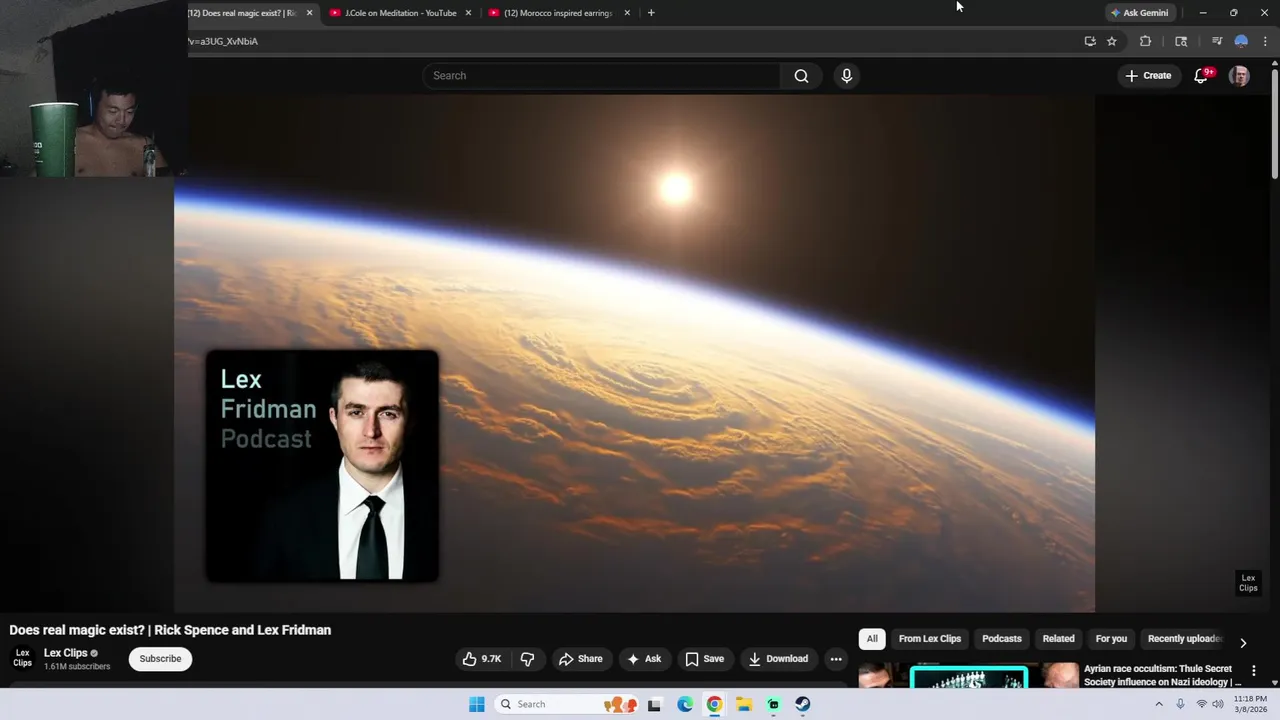1280x720 pixels.
Task: Click the Lex Clips channel avatar
Action: 22,658
